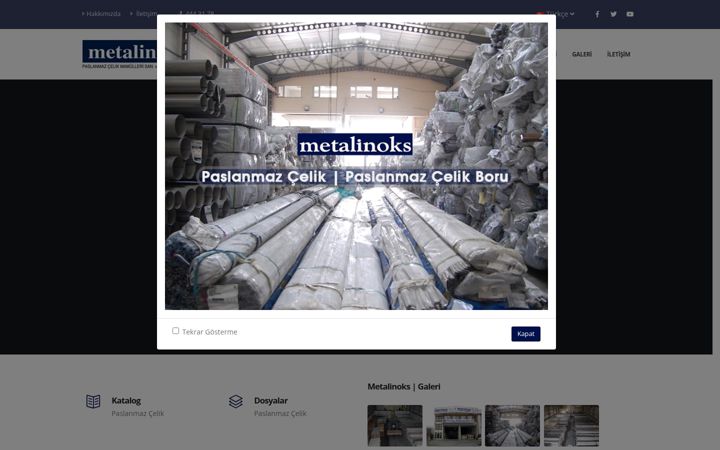This screenshot has width=720, height=450.
Task: Open the GALERİ menu item
Action: point(582,54)
